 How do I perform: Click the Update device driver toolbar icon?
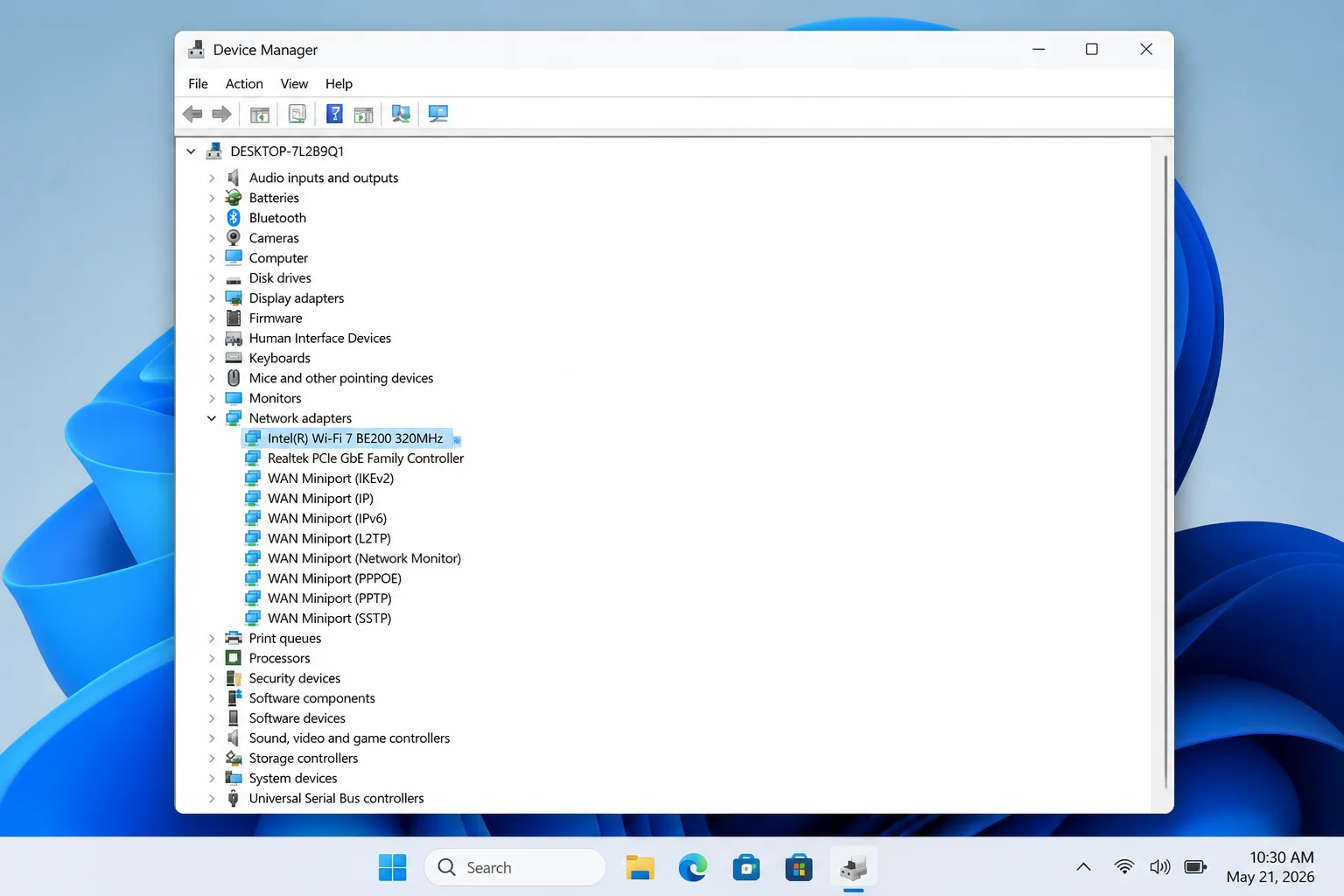point(401,114)
